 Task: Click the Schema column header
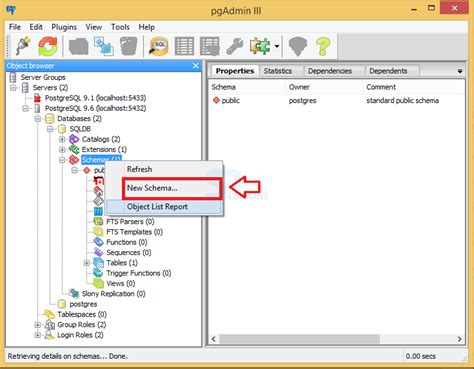pos(247,87)
